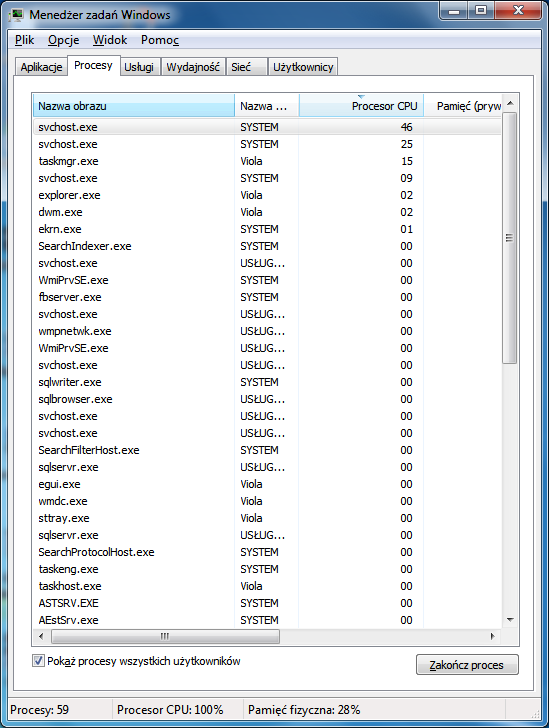Click the vertical scrollbar thumb
Image resolution: width=549 pixels, height=728 pixels.
coord(510,238)
